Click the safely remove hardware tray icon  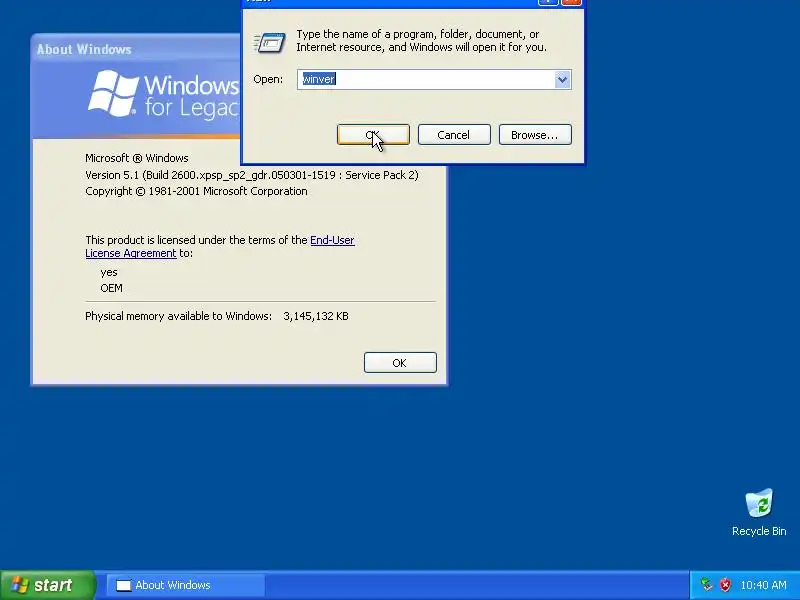706,585
